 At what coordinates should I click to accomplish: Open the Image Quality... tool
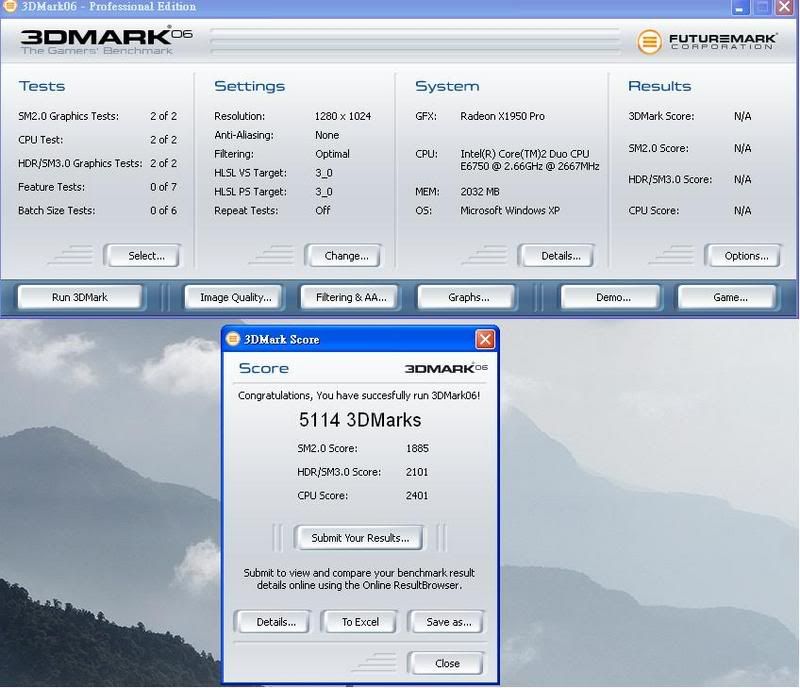tap(235, 297)
